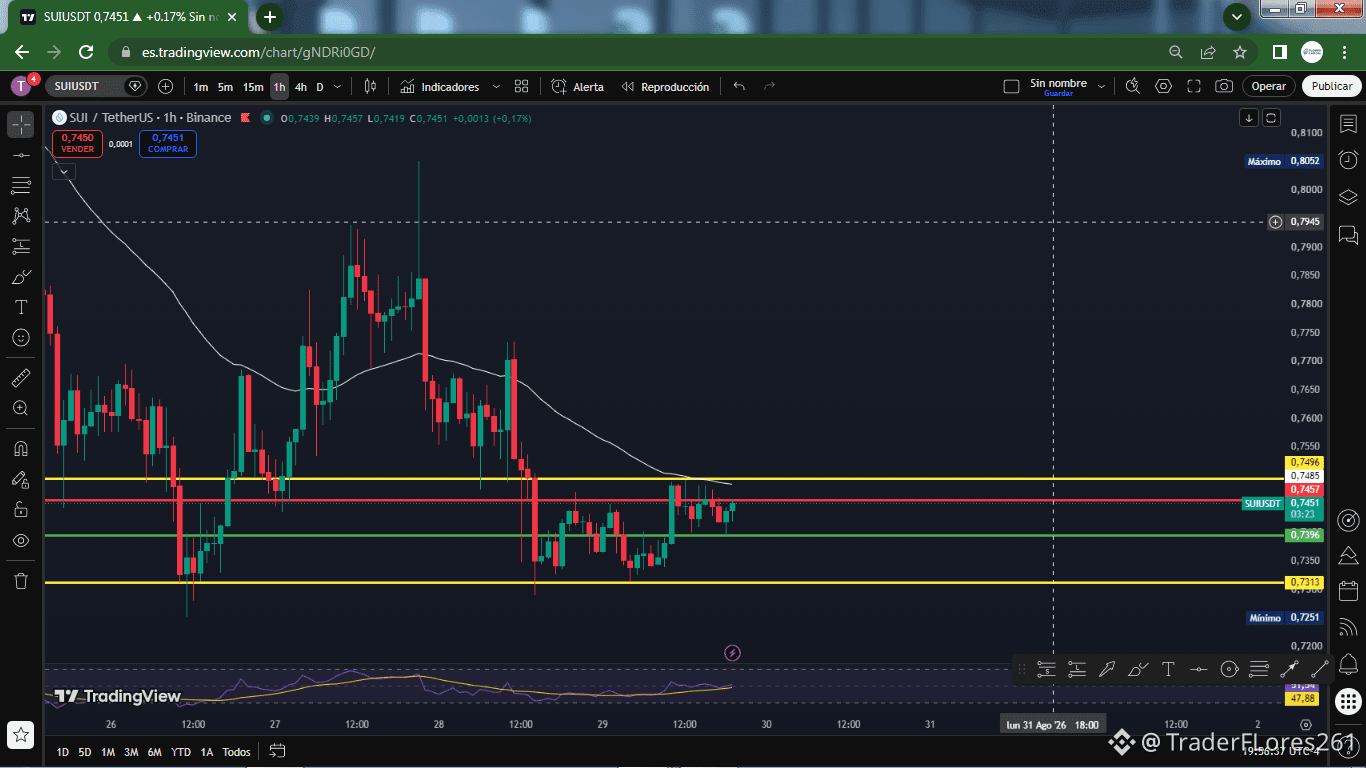
Task: Select the ruler measure tool
Action: click(x=21, y=378)
